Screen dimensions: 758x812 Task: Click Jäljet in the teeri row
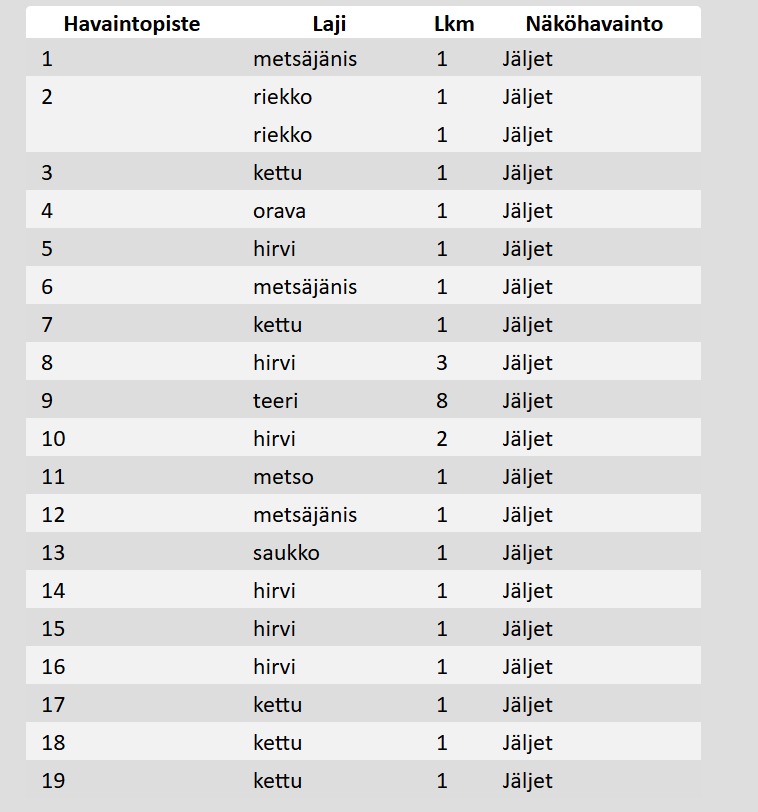[x=527, y=401]
